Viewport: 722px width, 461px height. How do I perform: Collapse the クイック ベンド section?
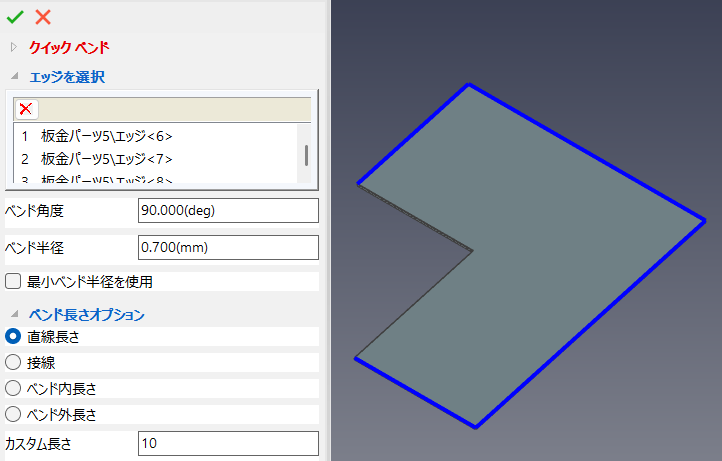point(14,47)
